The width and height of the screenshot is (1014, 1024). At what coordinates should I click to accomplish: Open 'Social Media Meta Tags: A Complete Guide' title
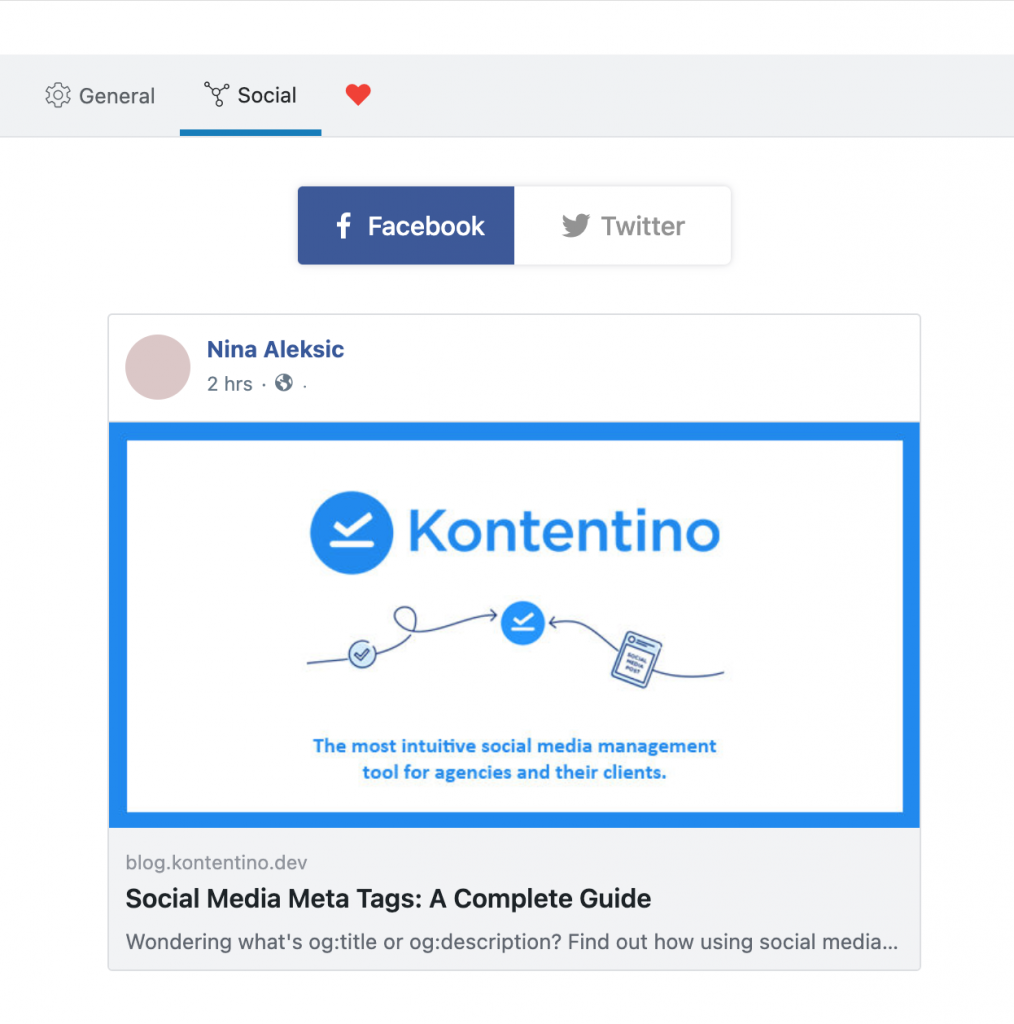pos(388,899)
